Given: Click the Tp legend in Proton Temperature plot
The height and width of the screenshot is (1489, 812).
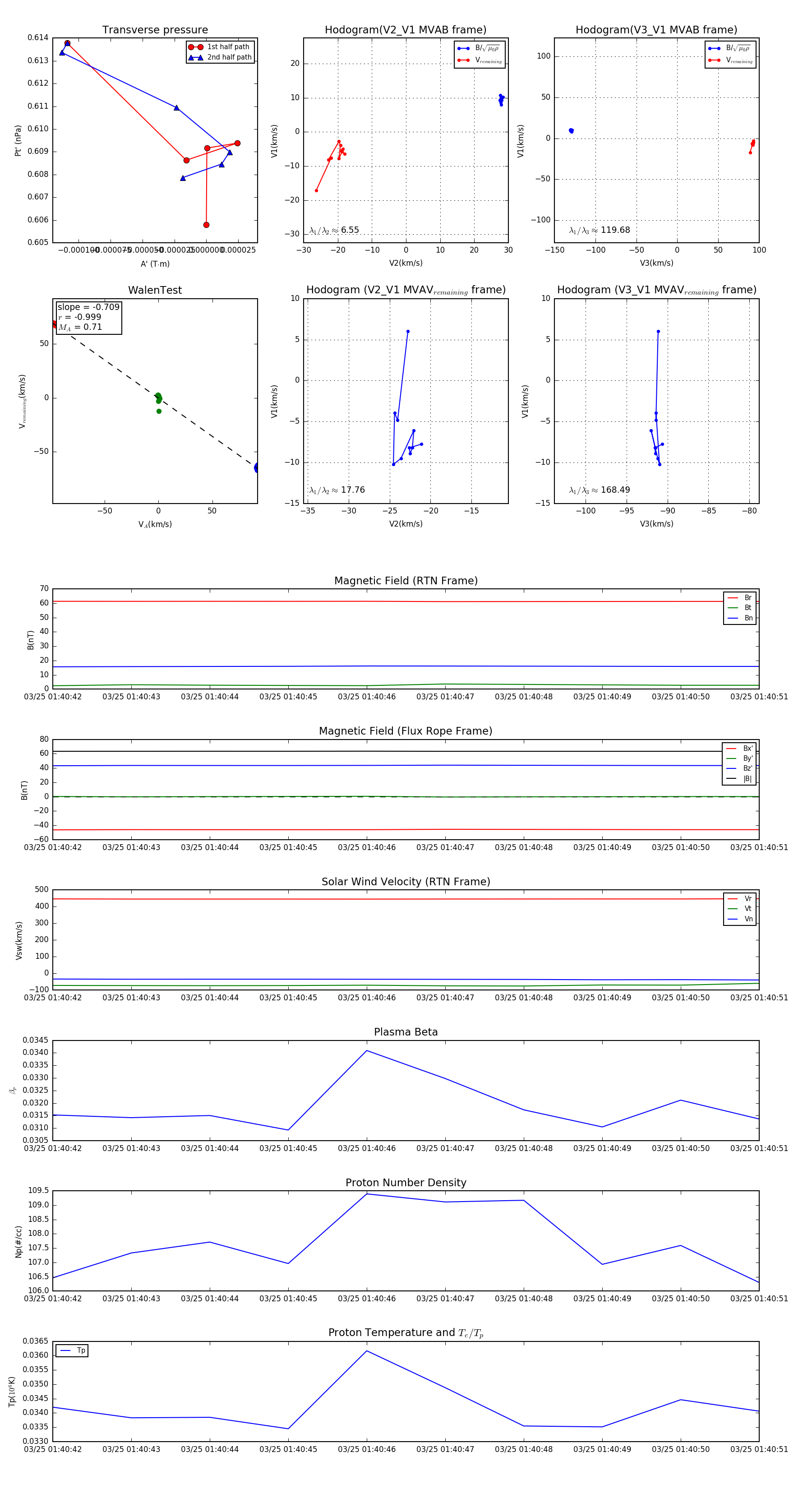Looking at the screenshot, I should (72, 1350).
